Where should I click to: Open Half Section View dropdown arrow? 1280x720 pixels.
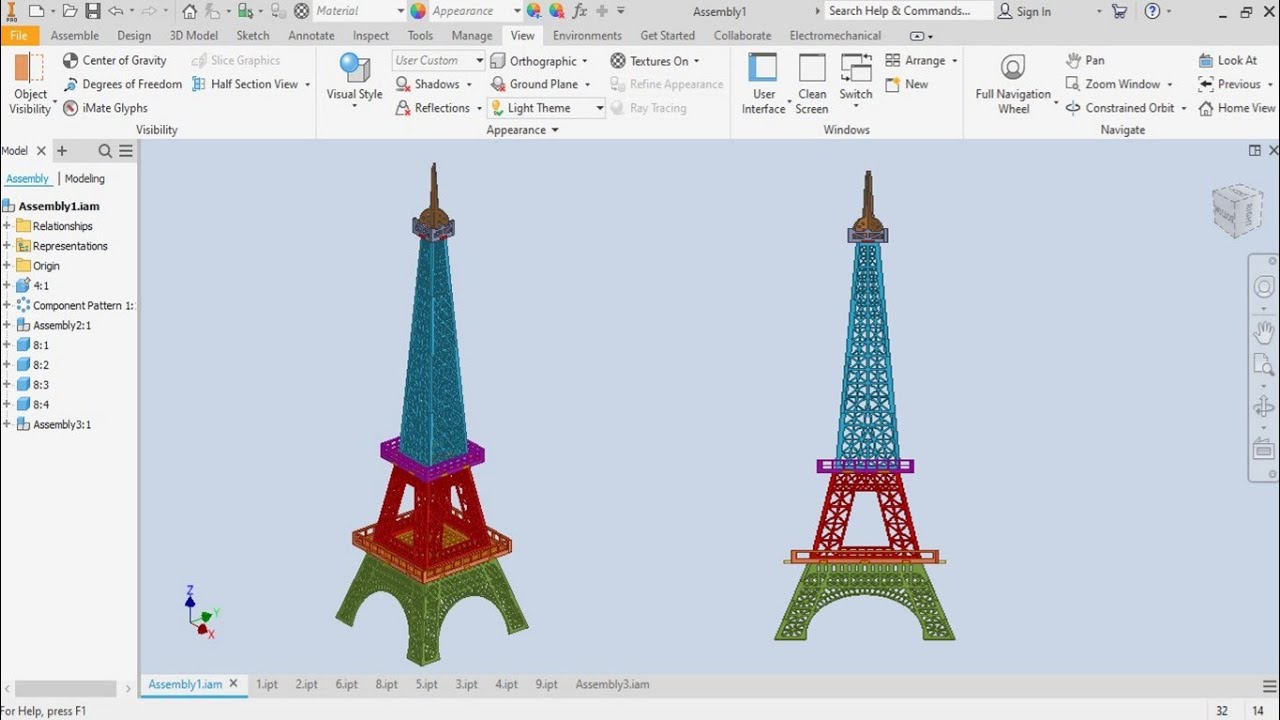click(x=307, y=85)
